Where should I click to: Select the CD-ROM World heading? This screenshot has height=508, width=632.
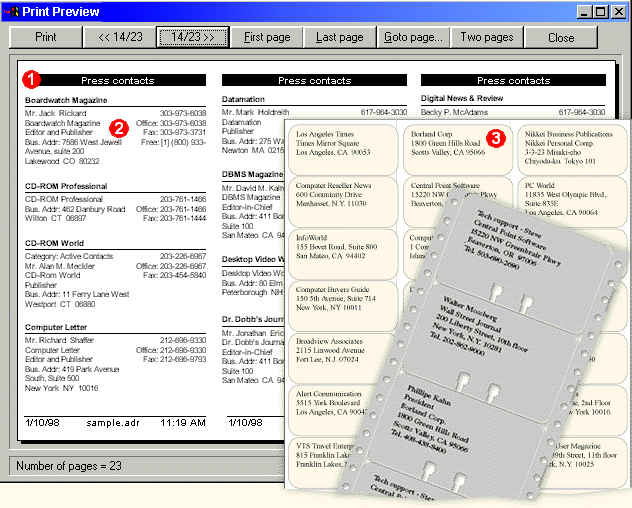[54, 243]
